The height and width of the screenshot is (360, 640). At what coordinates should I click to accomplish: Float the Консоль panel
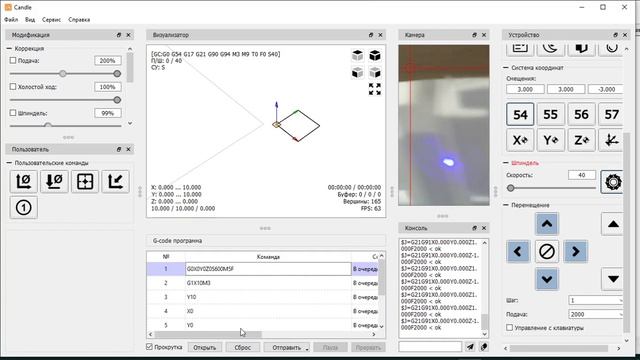[474, 228]
